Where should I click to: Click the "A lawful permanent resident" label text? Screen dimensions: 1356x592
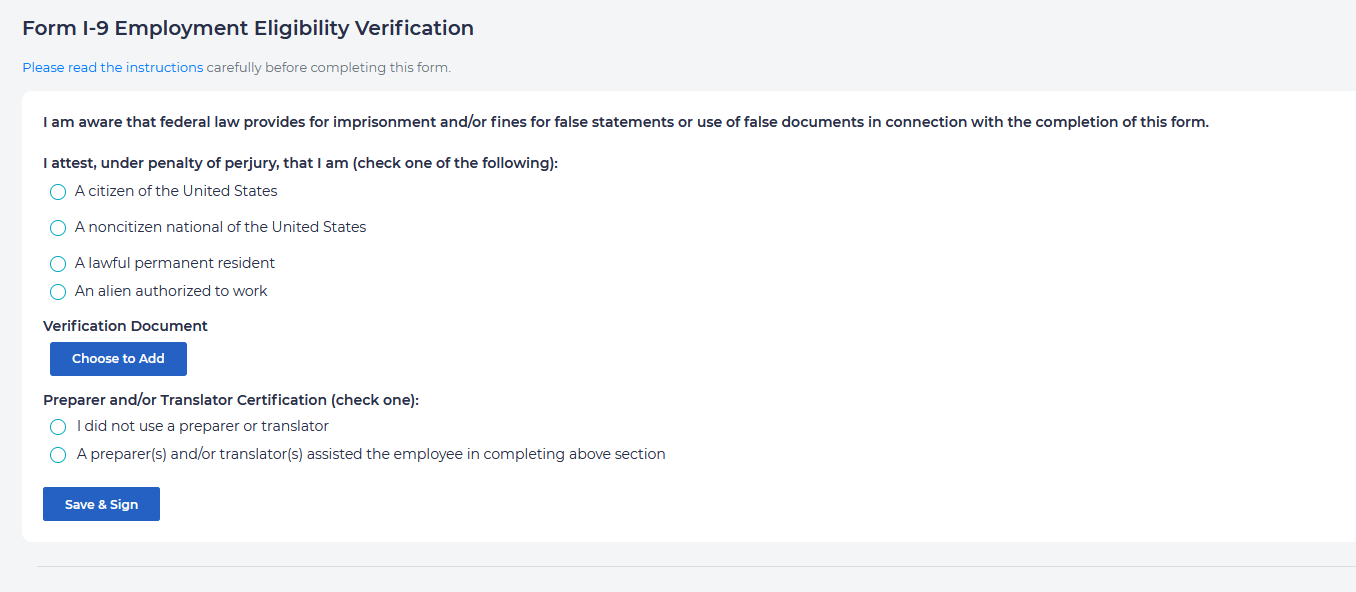175,263
